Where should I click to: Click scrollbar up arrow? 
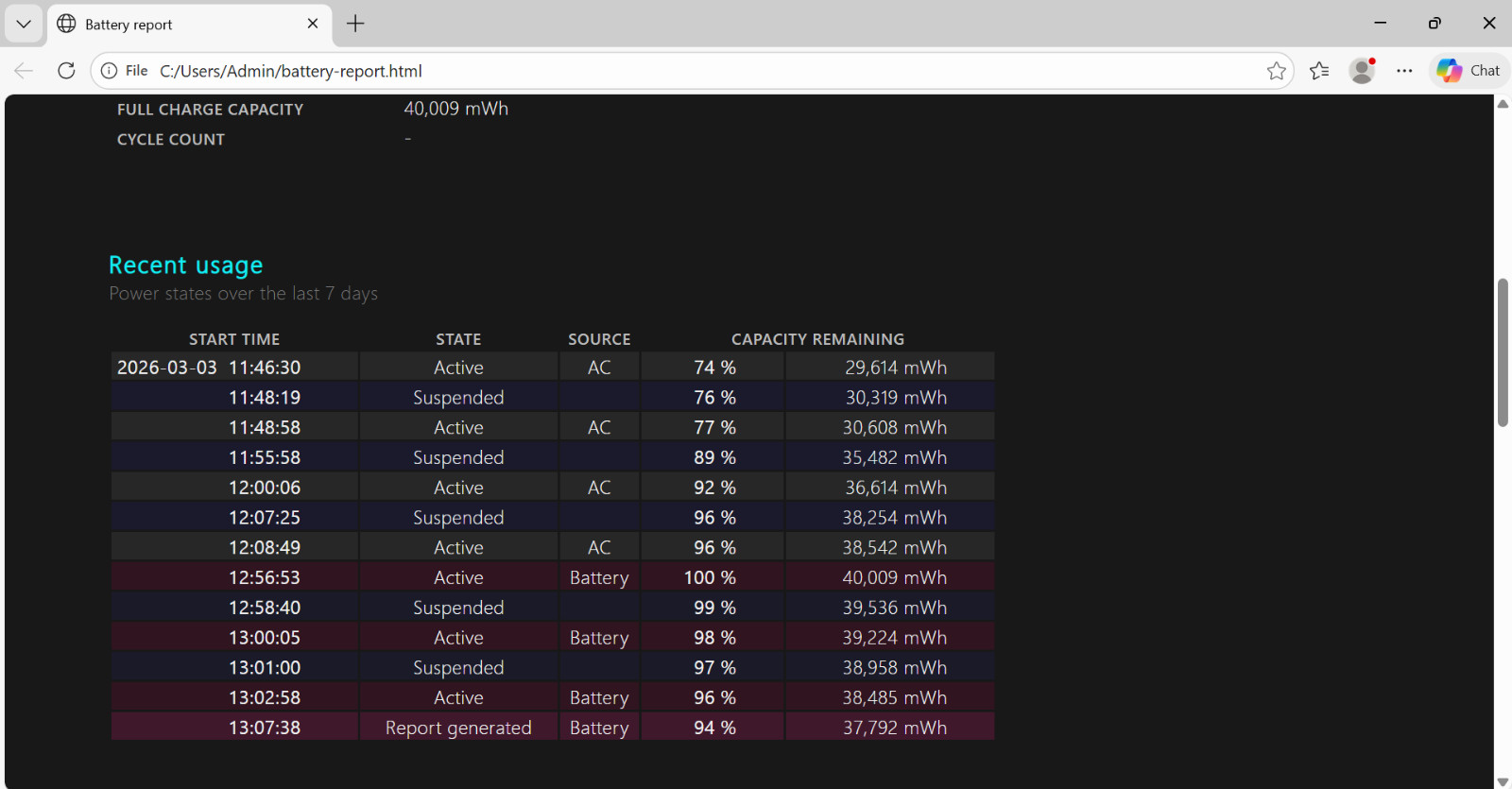click(1503, 104)
